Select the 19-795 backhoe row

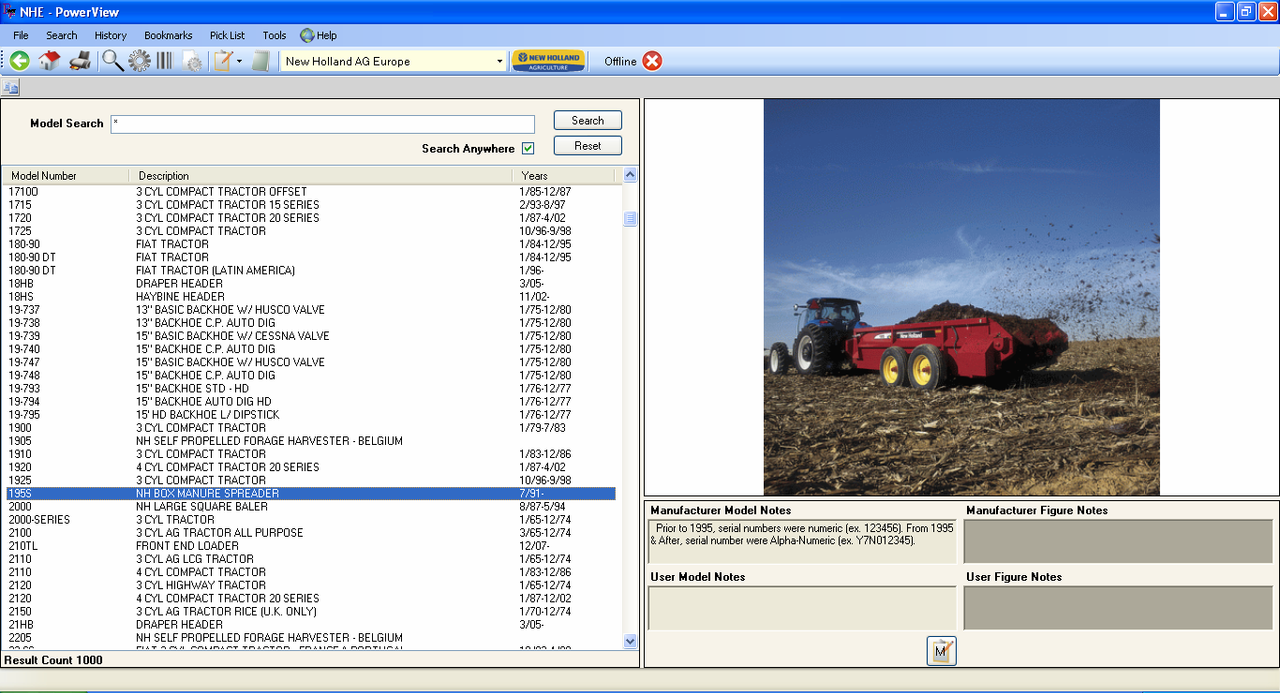[x=309, y=415]
